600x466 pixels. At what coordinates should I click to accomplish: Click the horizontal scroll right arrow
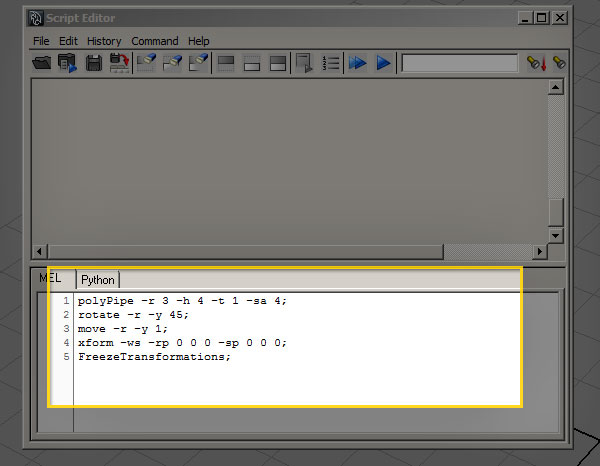pyautogui.click(x=540, y=251)
